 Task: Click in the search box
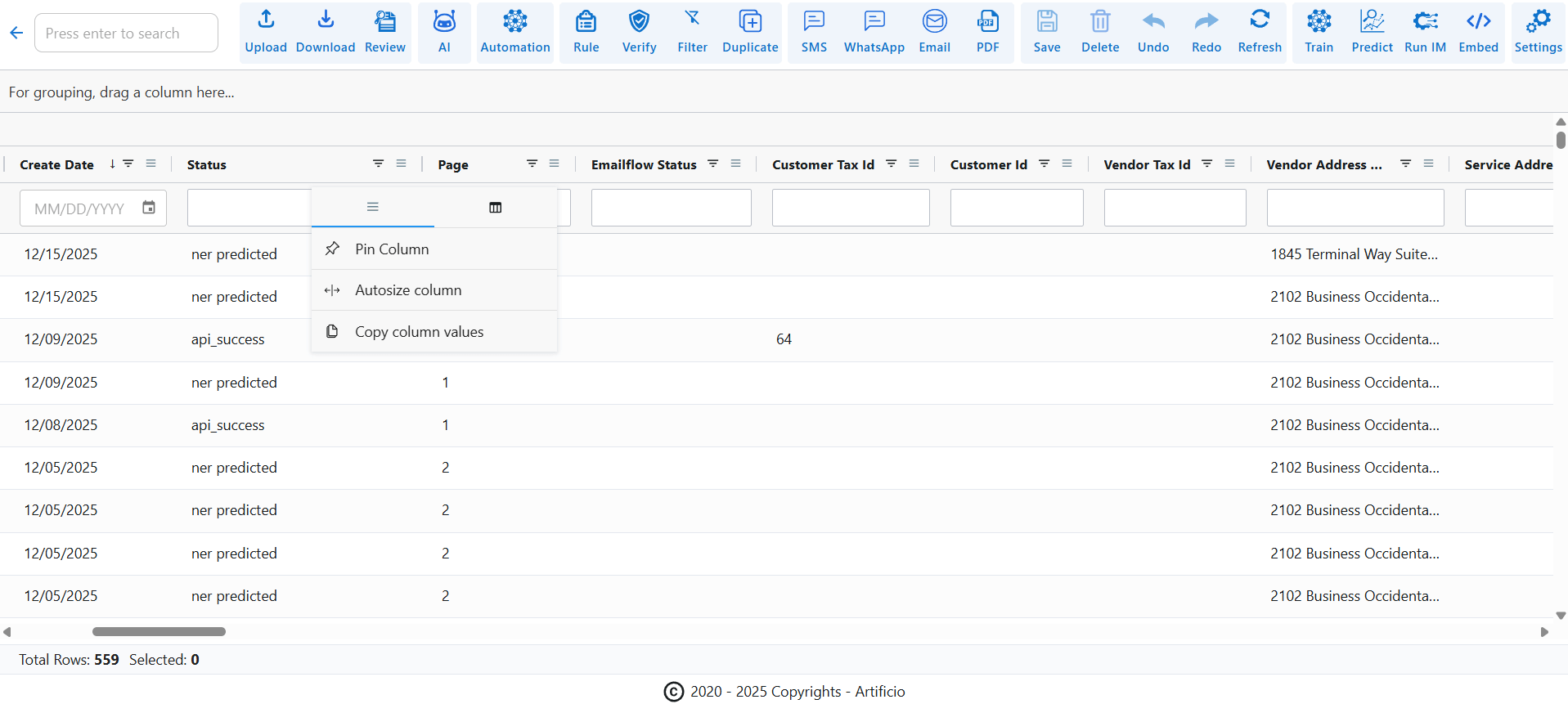(126, 33)
